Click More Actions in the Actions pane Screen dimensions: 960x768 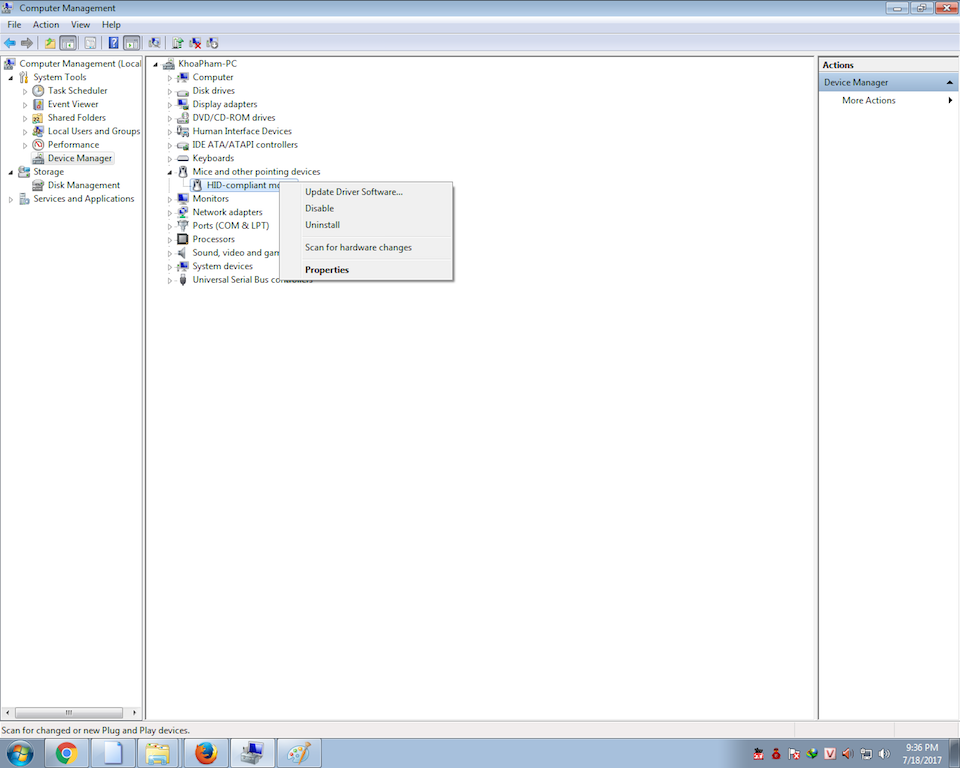click(868, 100)
